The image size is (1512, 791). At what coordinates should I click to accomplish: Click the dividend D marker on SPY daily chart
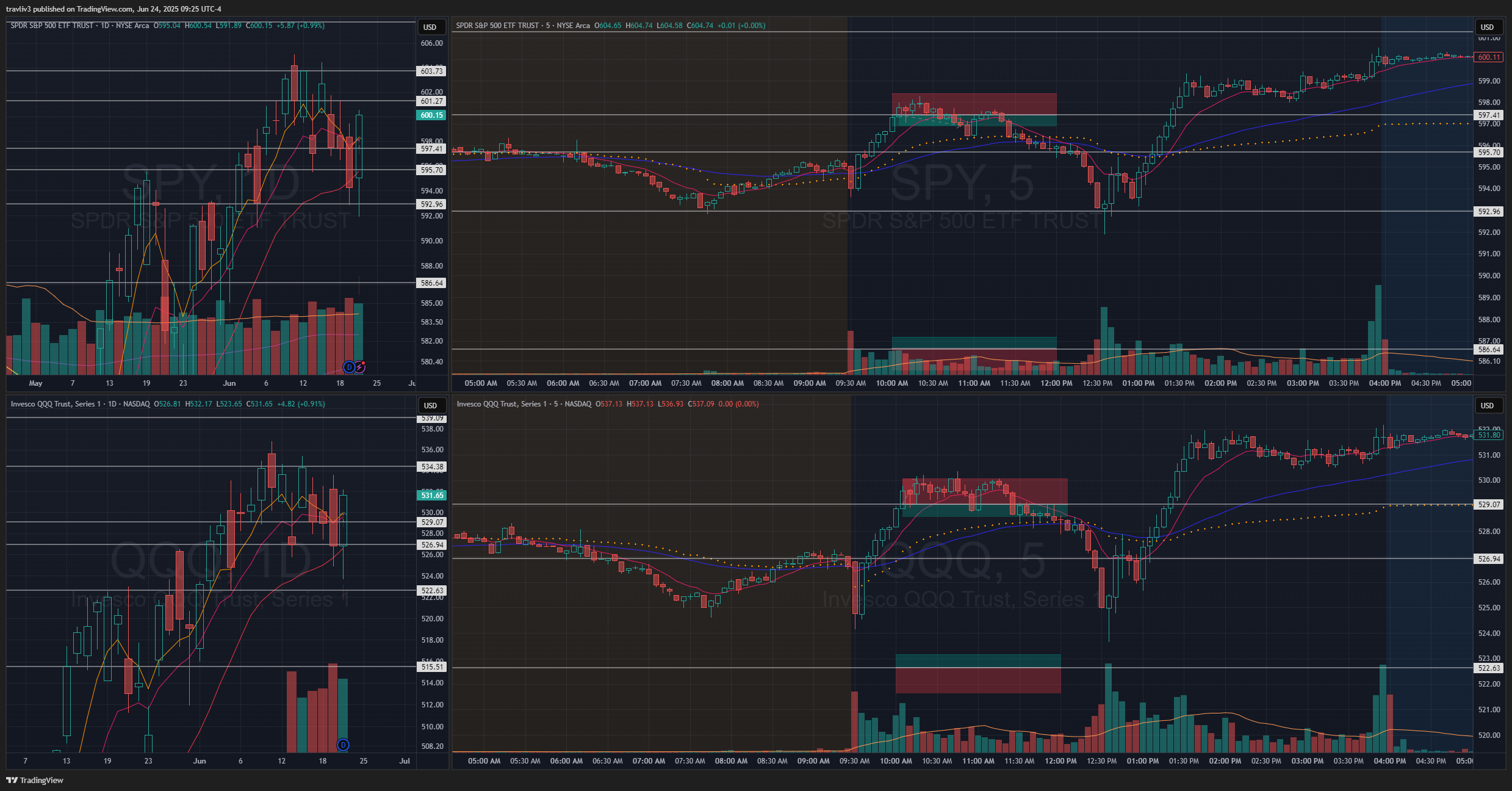[349, 367]
